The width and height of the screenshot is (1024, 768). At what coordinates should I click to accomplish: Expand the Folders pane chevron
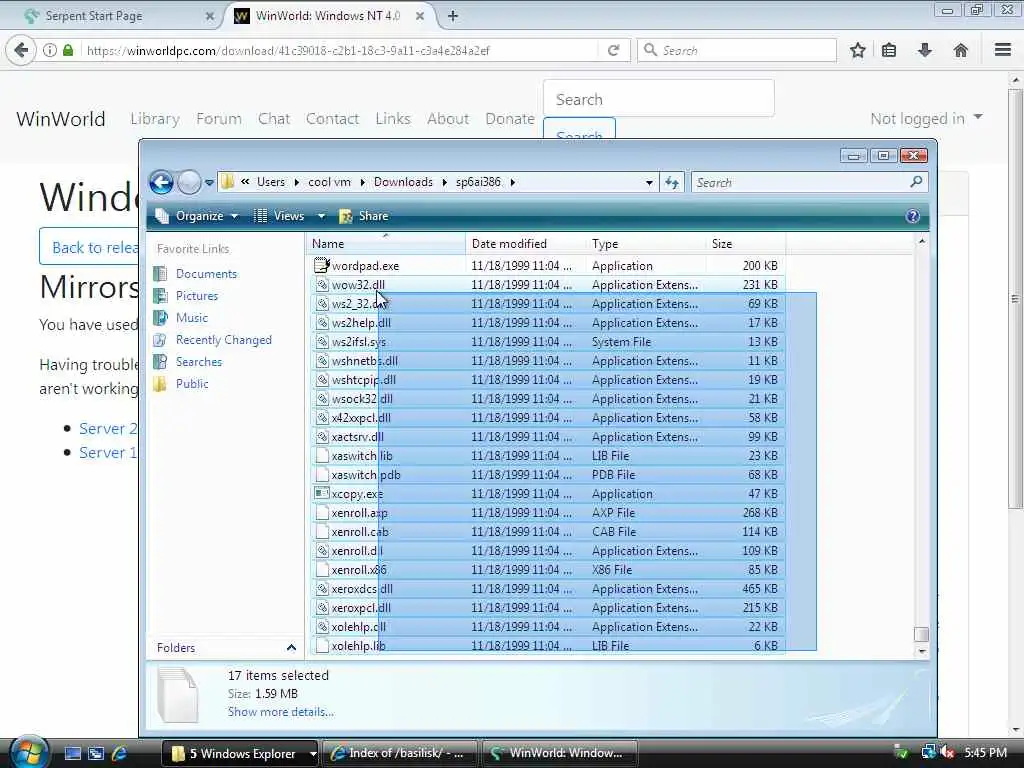coord(291,648)
